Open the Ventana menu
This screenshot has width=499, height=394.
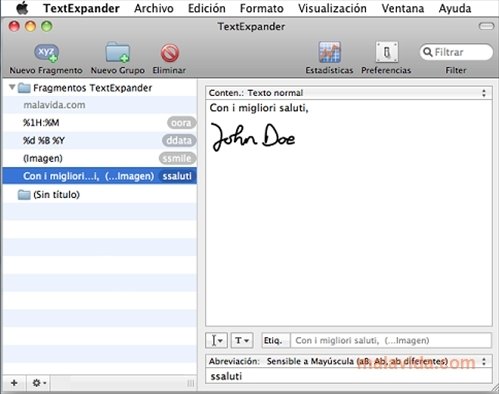click(403, 8)
